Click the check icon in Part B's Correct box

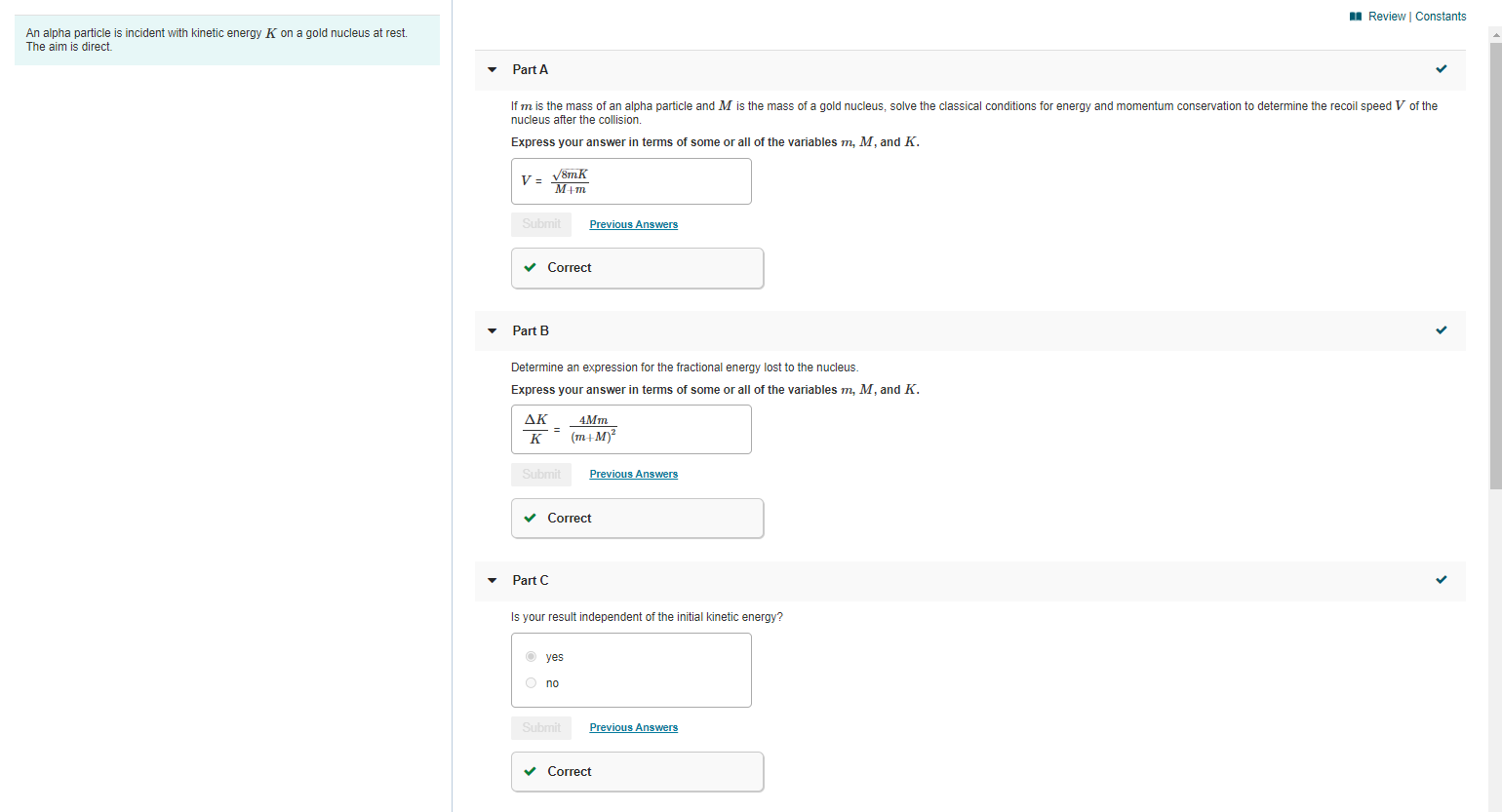pyautogui.click(x=531, y=517)
